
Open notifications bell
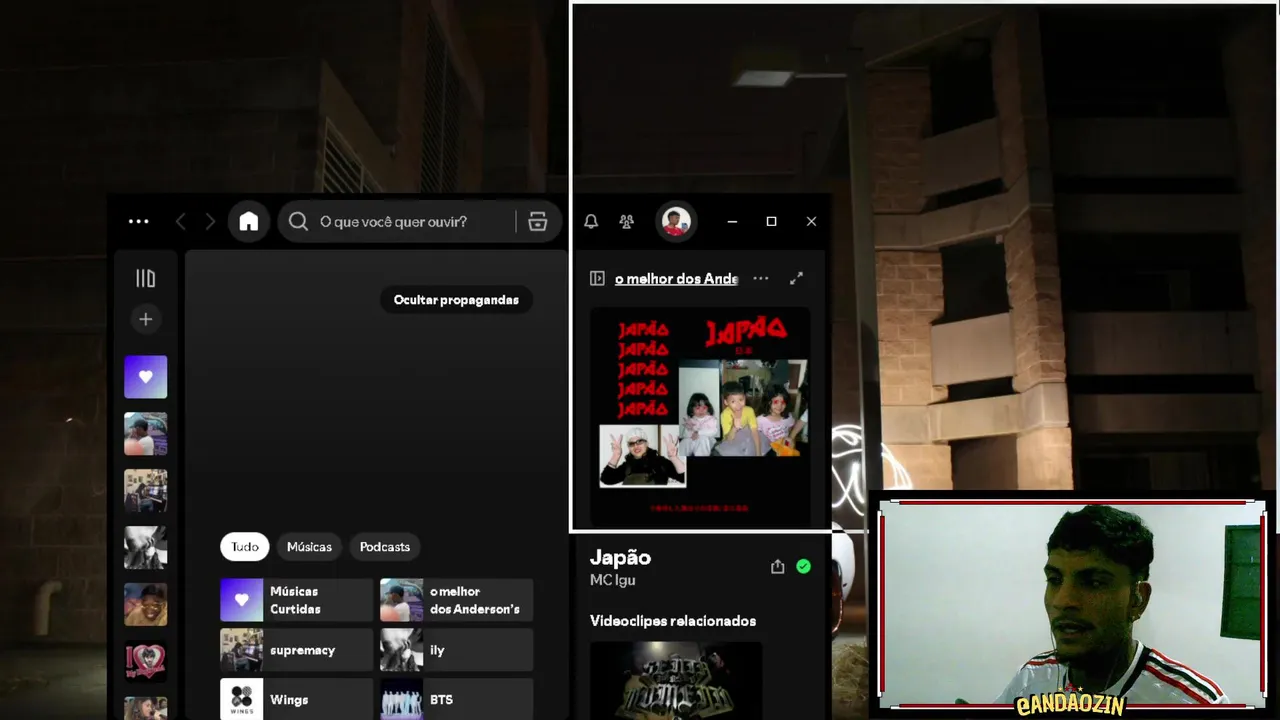[x=591, y=222]
